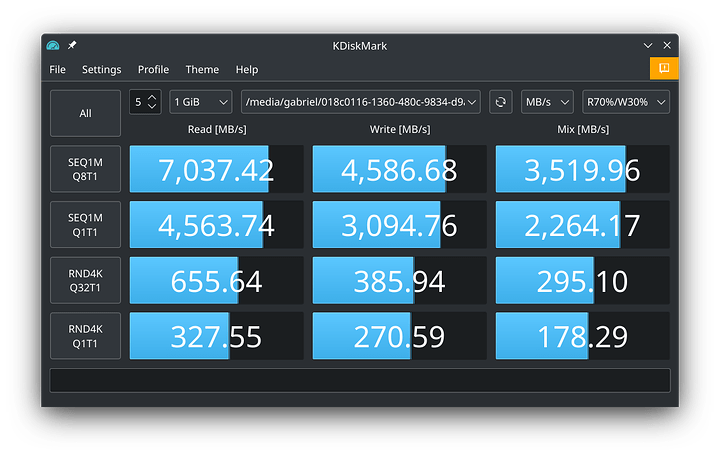Click the 3,519.96 mix result bar
The height and width of the screenshot is (456, 720).
582,169
